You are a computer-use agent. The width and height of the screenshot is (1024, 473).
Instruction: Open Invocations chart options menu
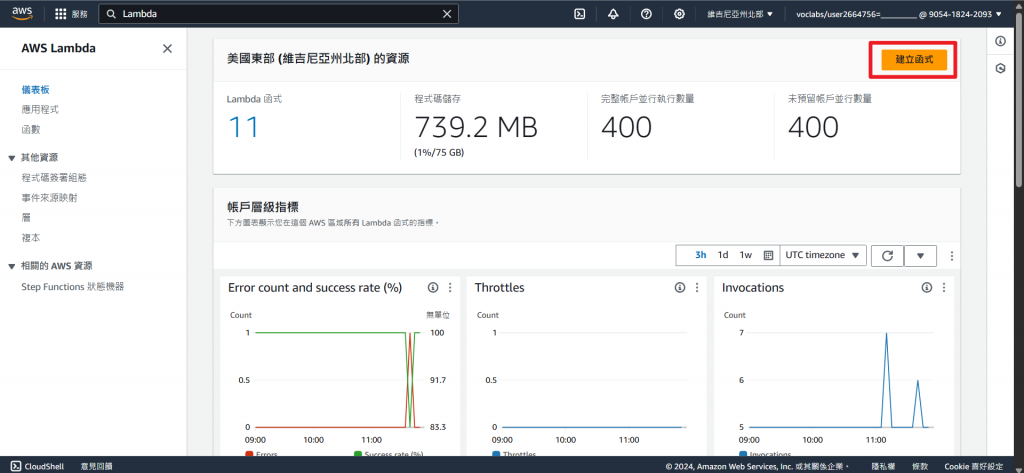pyautogui.click(x=944, y=287)
